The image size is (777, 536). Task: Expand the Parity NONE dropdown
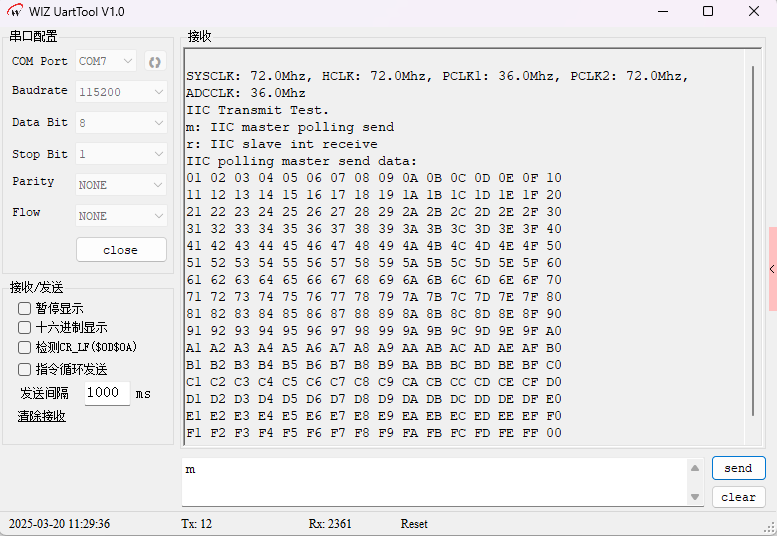(121, 185)
